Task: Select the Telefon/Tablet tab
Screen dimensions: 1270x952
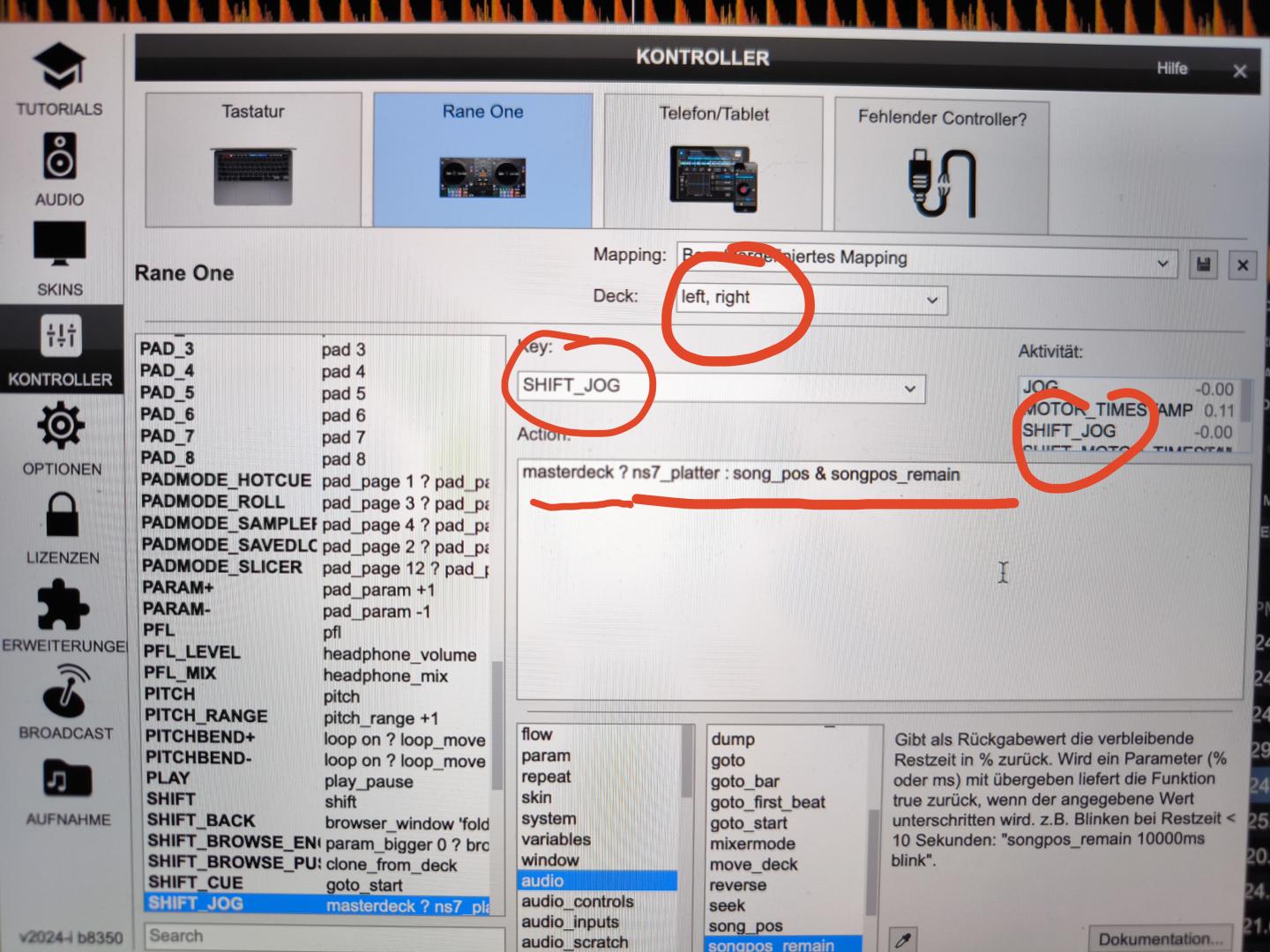Action: pyautogui.click(x=713, y=162)
